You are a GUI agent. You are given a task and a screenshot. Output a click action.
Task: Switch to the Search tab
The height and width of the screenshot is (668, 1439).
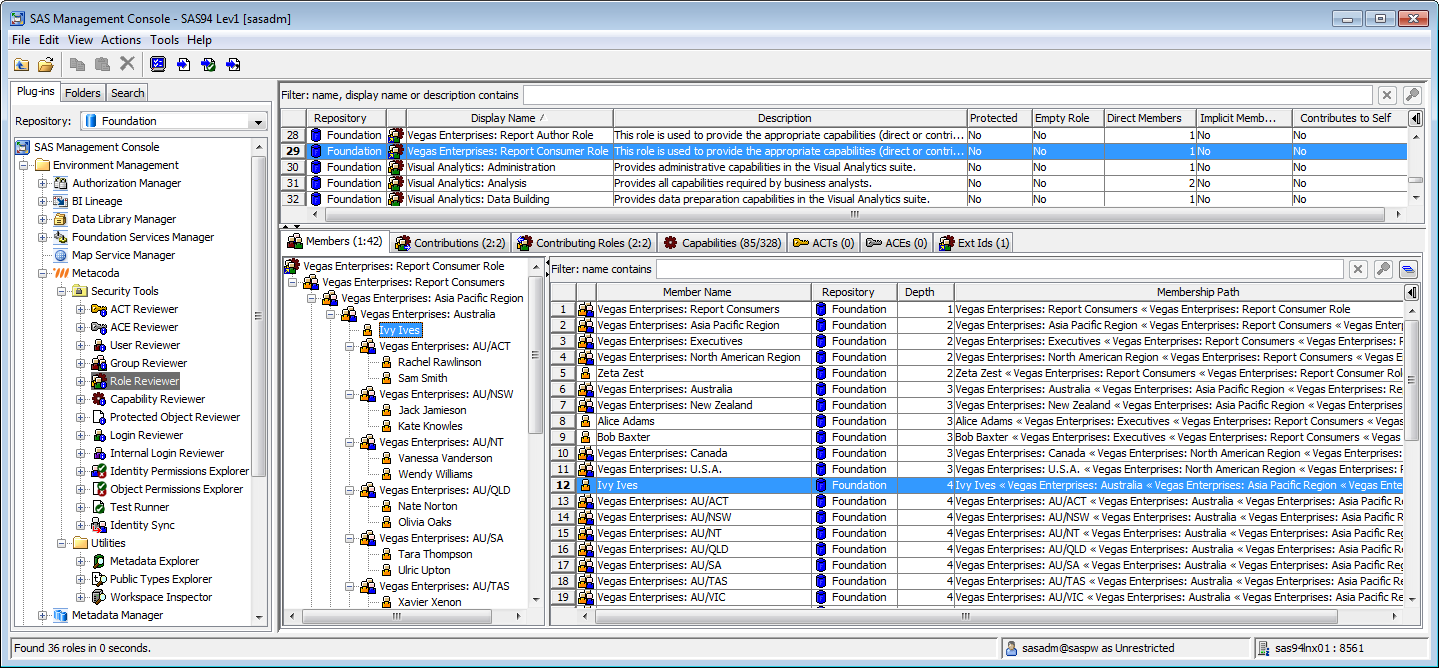click(127, 93)
